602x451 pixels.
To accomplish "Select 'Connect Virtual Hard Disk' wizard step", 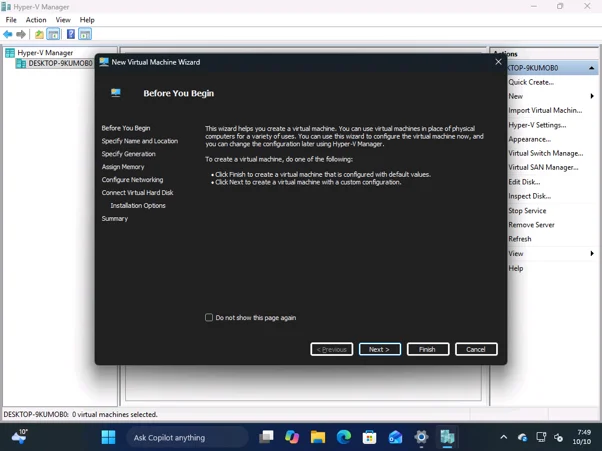I will [x=137, y=193].
